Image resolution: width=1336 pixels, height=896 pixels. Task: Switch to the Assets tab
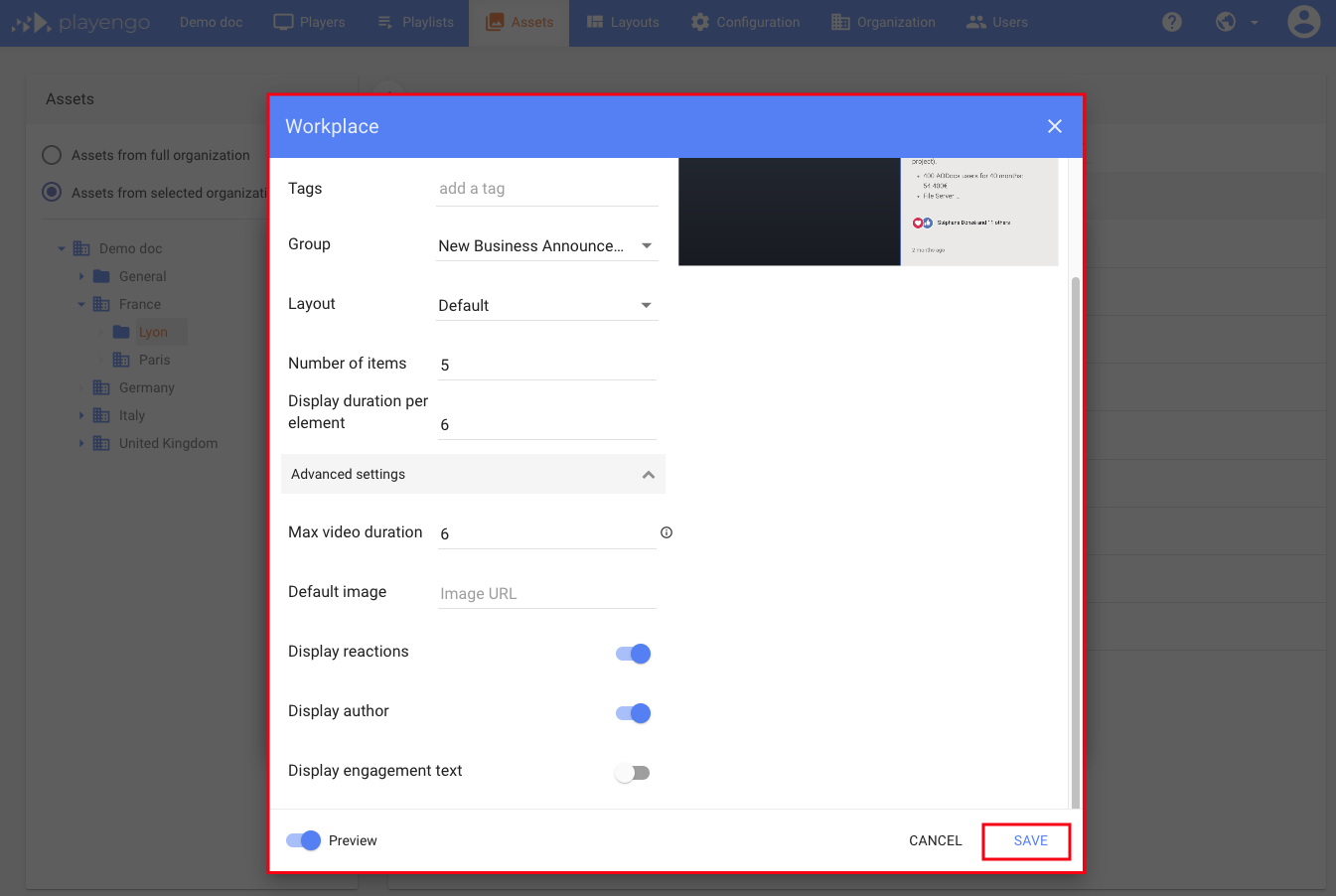pyautogui.click(x=519, y=22)
